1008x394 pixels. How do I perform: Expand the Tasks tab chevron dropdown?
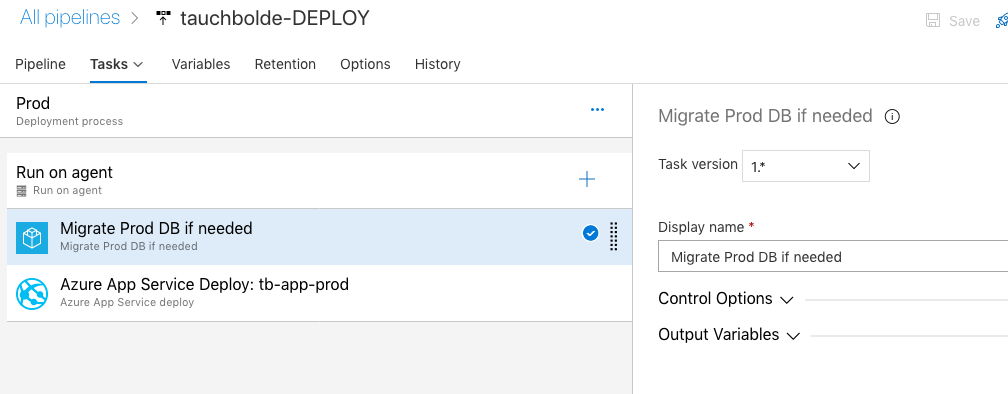click(x=138, y=64)
